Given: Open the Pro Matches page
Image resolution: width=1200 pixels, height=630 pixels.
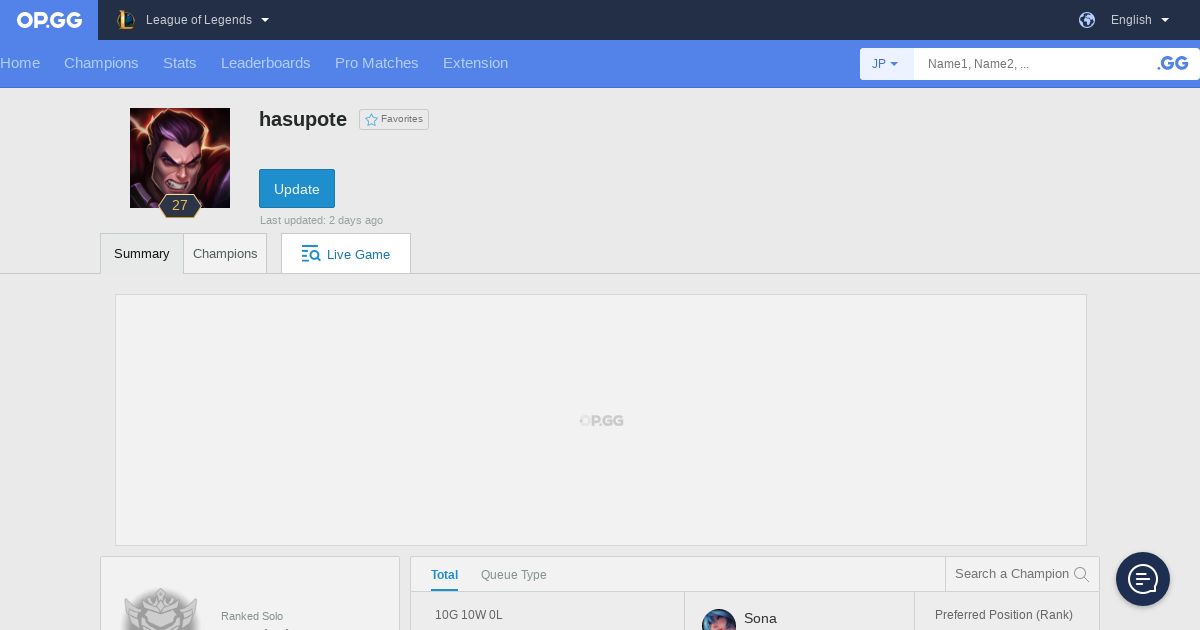Looking at the screenshot, I should coord(377,63).
